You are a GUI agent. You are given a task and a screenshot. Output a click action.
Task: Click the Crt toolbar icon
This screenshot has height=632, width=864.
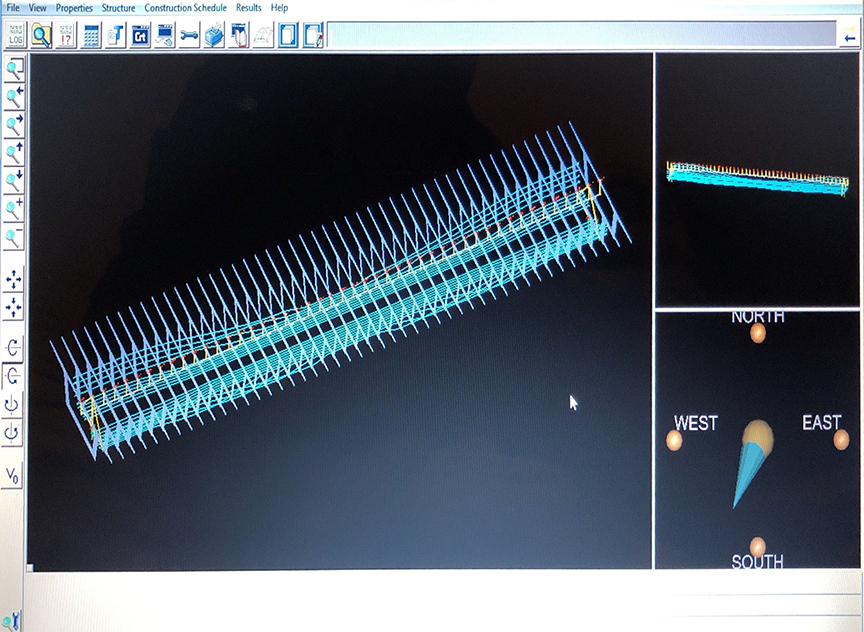click(140, 35)
